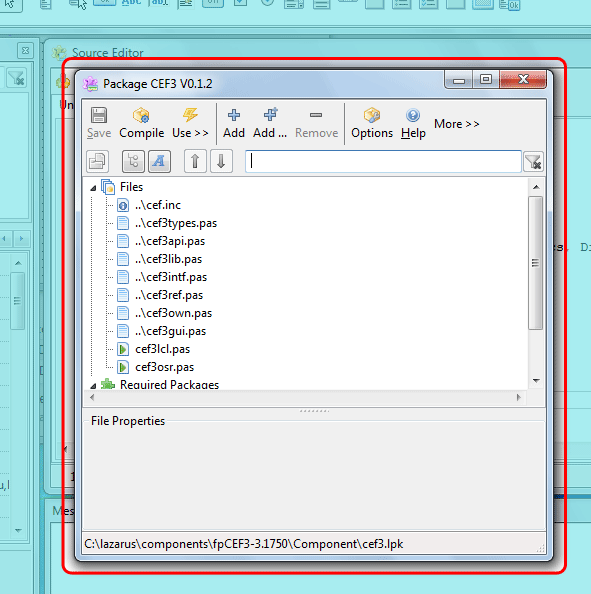Open the Use >> menu
Image resolution: width=591 pixels, height=594 pixels.
pos(190,123)
